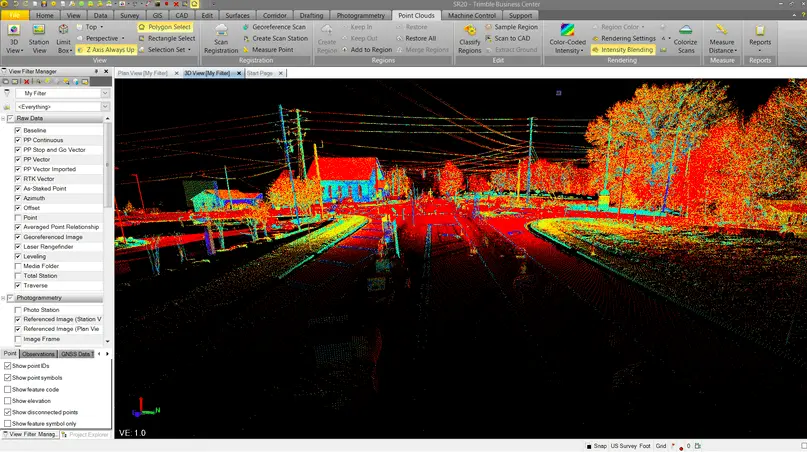Click the Polygon Select button

(x=164, y=27)
